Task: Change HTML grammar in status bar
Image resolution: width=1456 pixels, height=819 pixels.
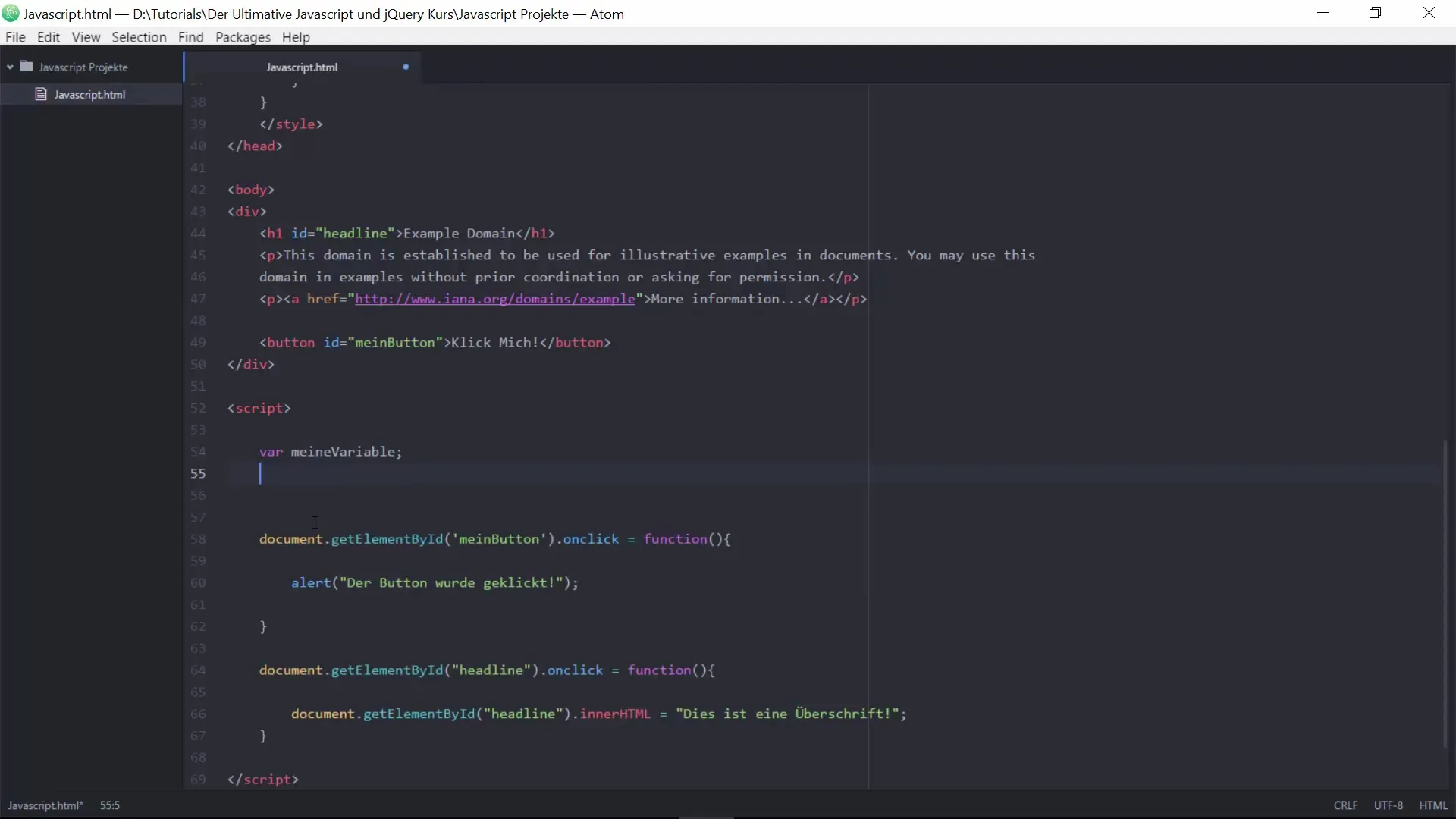Action: pyautogui.click(x=1433, y=805)
